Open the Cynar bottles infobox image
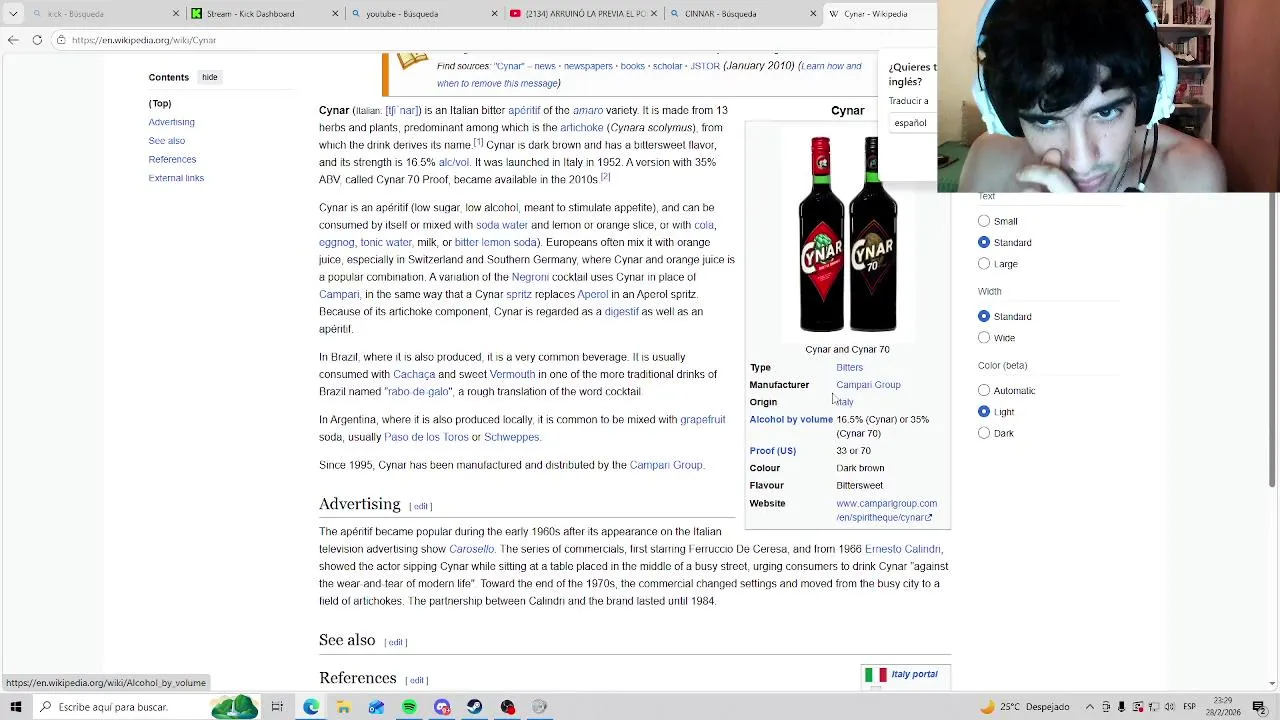Viewport: 1280px width, 720px height. click(x=847, y=233)
